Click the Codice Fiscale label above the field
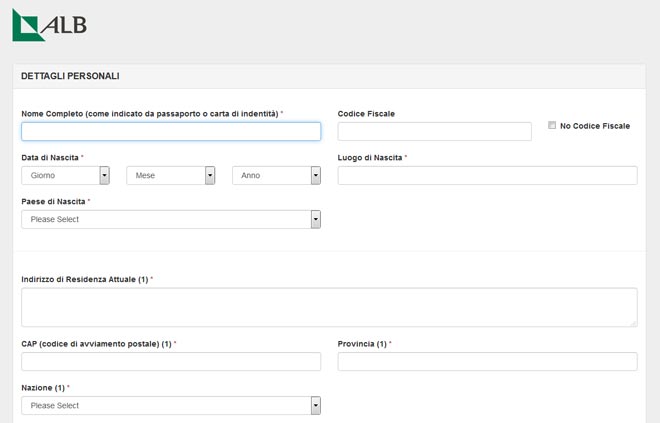Screen dimensions: 660x423 click(x=366, y=114)
